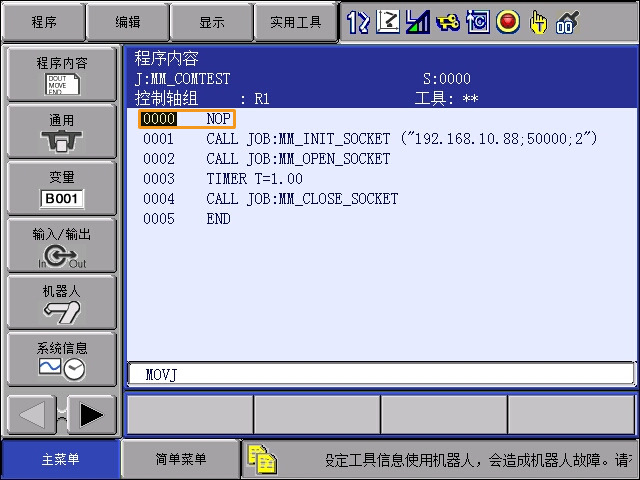Click the J:MM_COMTEST job name
Viewport: 640px width, 480px height.
click(182, 78)
